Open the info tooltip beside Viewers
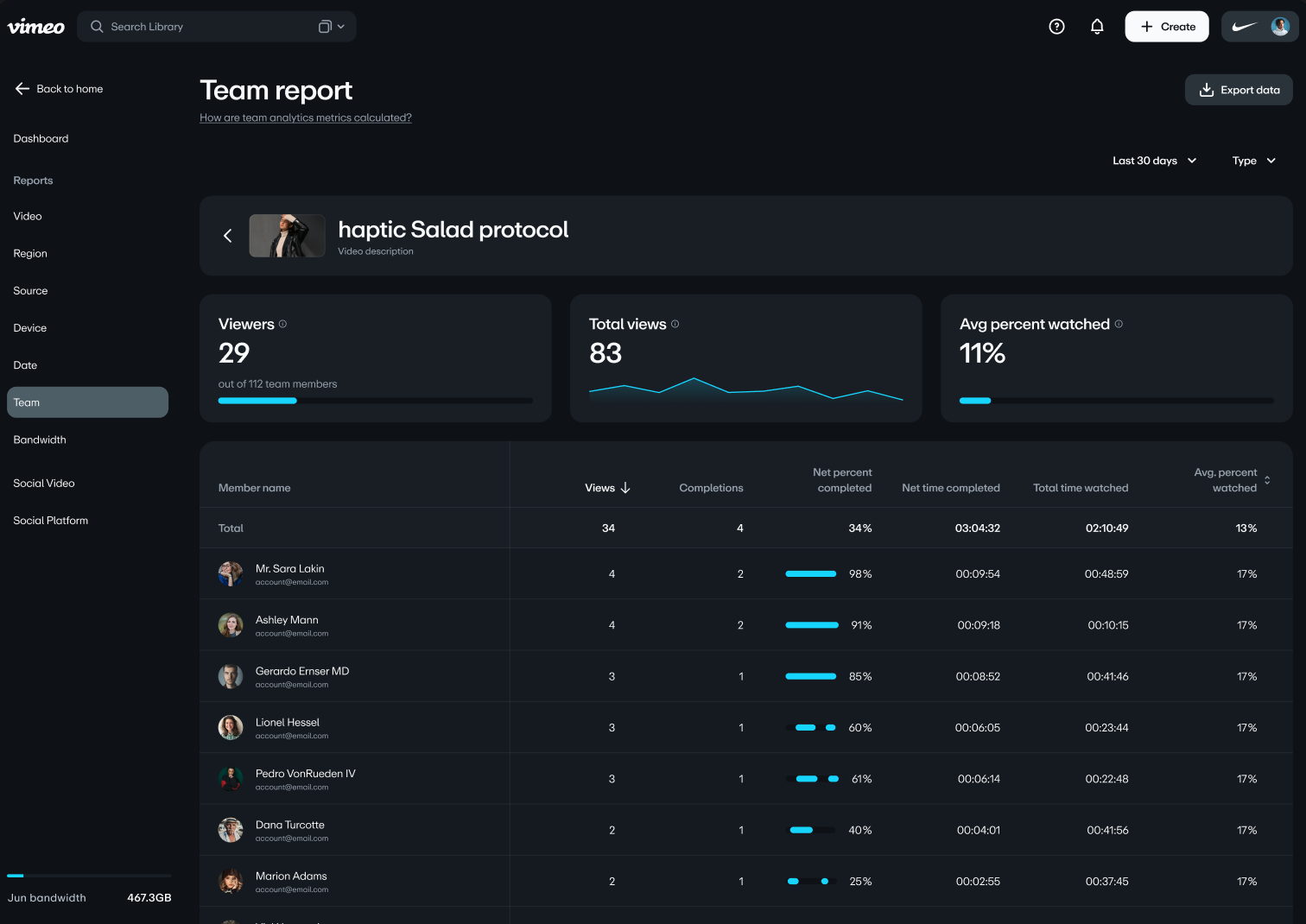 tap(282, 323)
